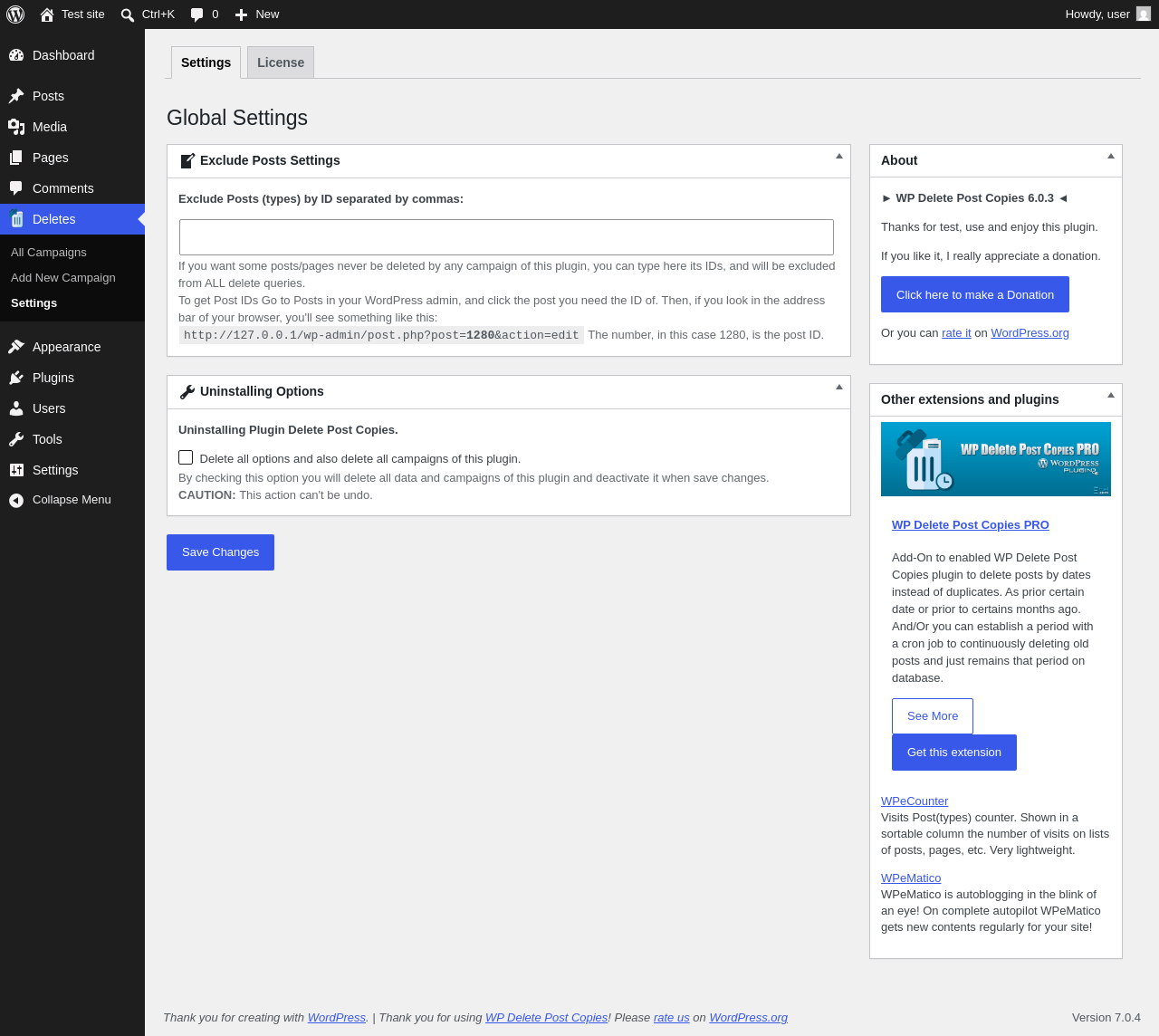Open the WPeCounter link
Screen dimensions: 1159x1036
click(x=915, y=801)
